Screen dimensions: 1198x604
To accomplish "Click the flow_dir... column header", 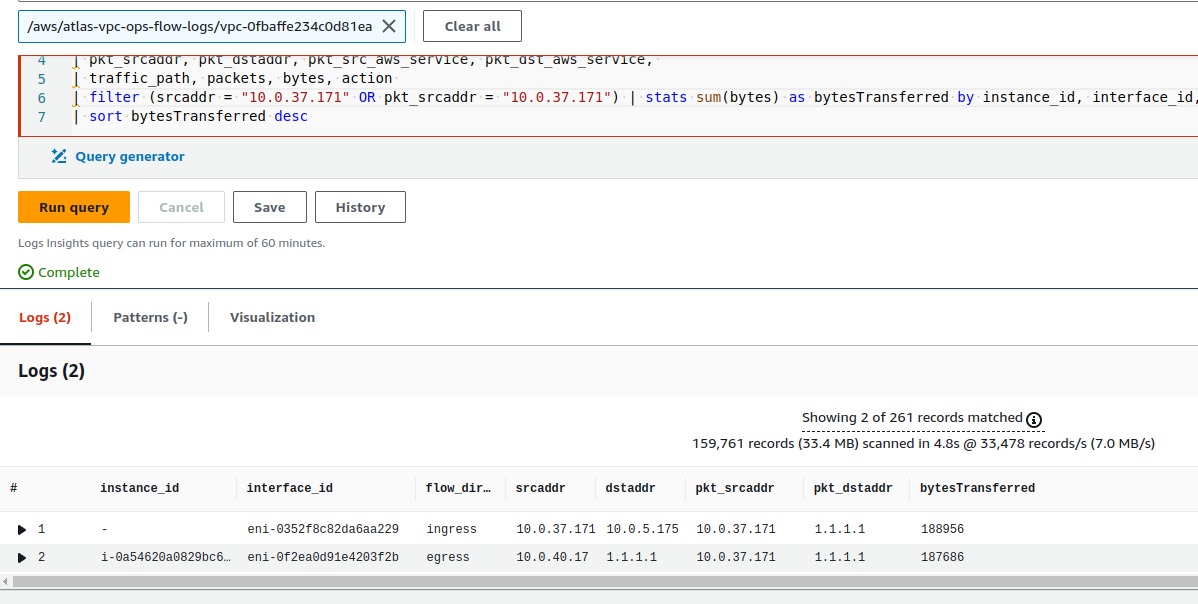I will [458, 489].
